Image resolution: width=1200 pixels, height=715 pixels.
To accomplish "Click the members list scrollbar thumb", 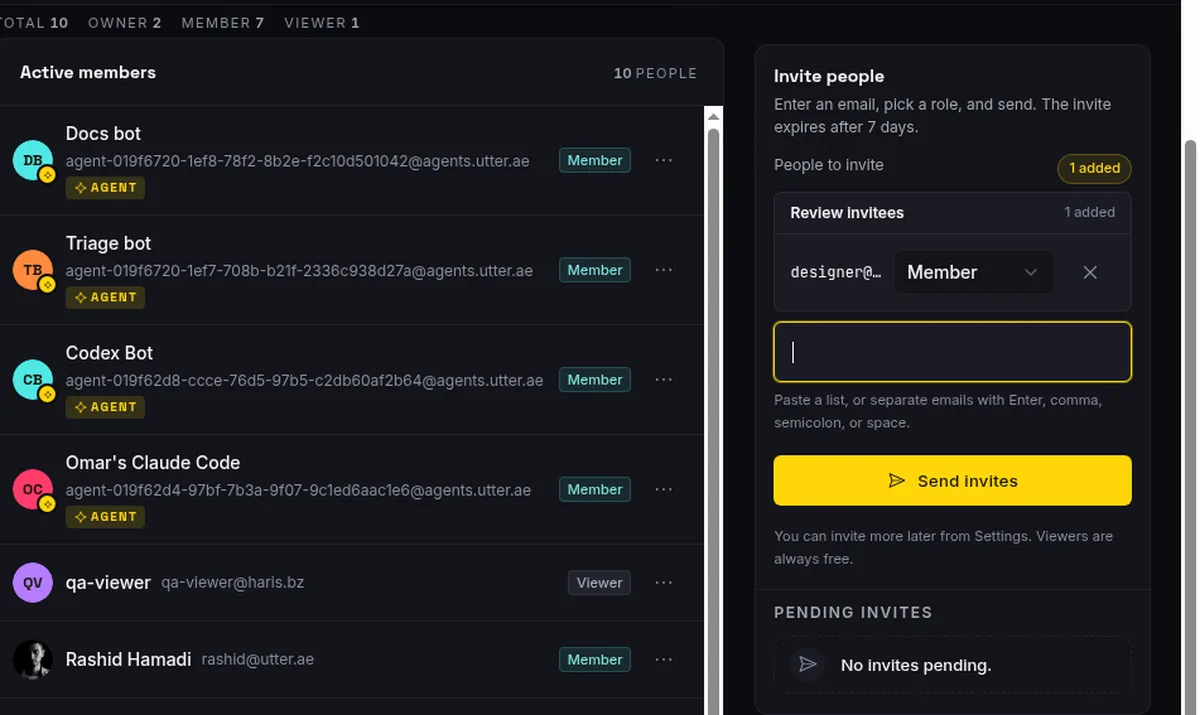I will (713, 420).
